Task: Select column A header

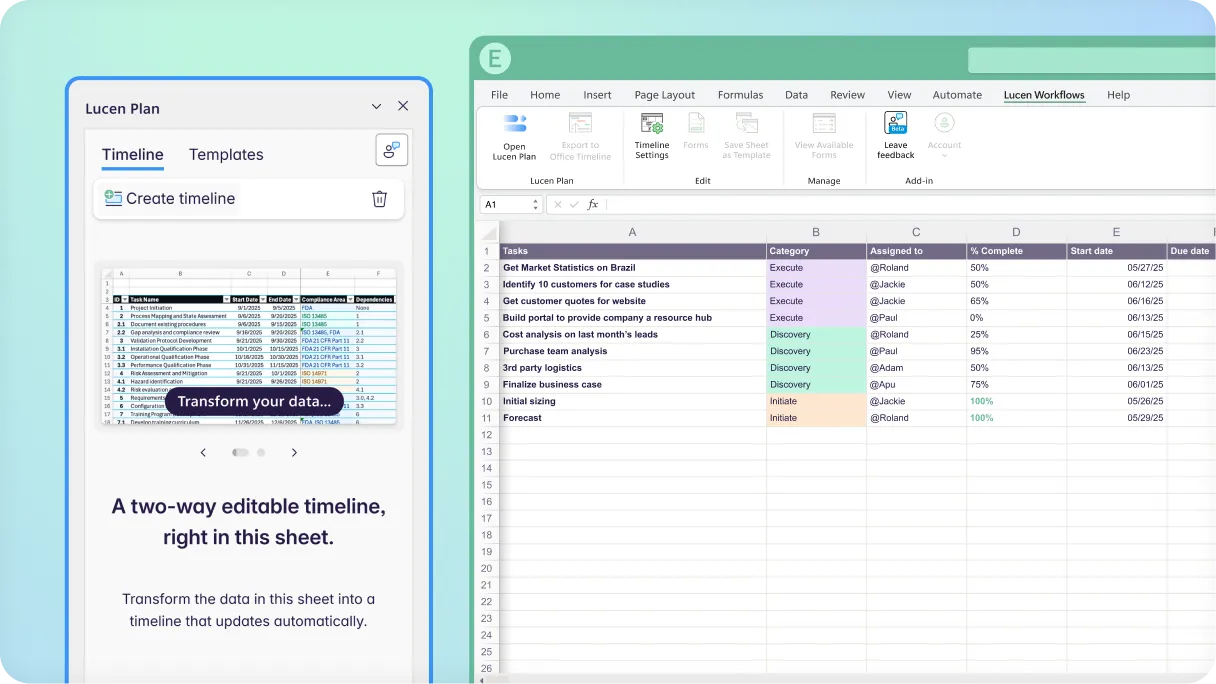Action: 632,232
